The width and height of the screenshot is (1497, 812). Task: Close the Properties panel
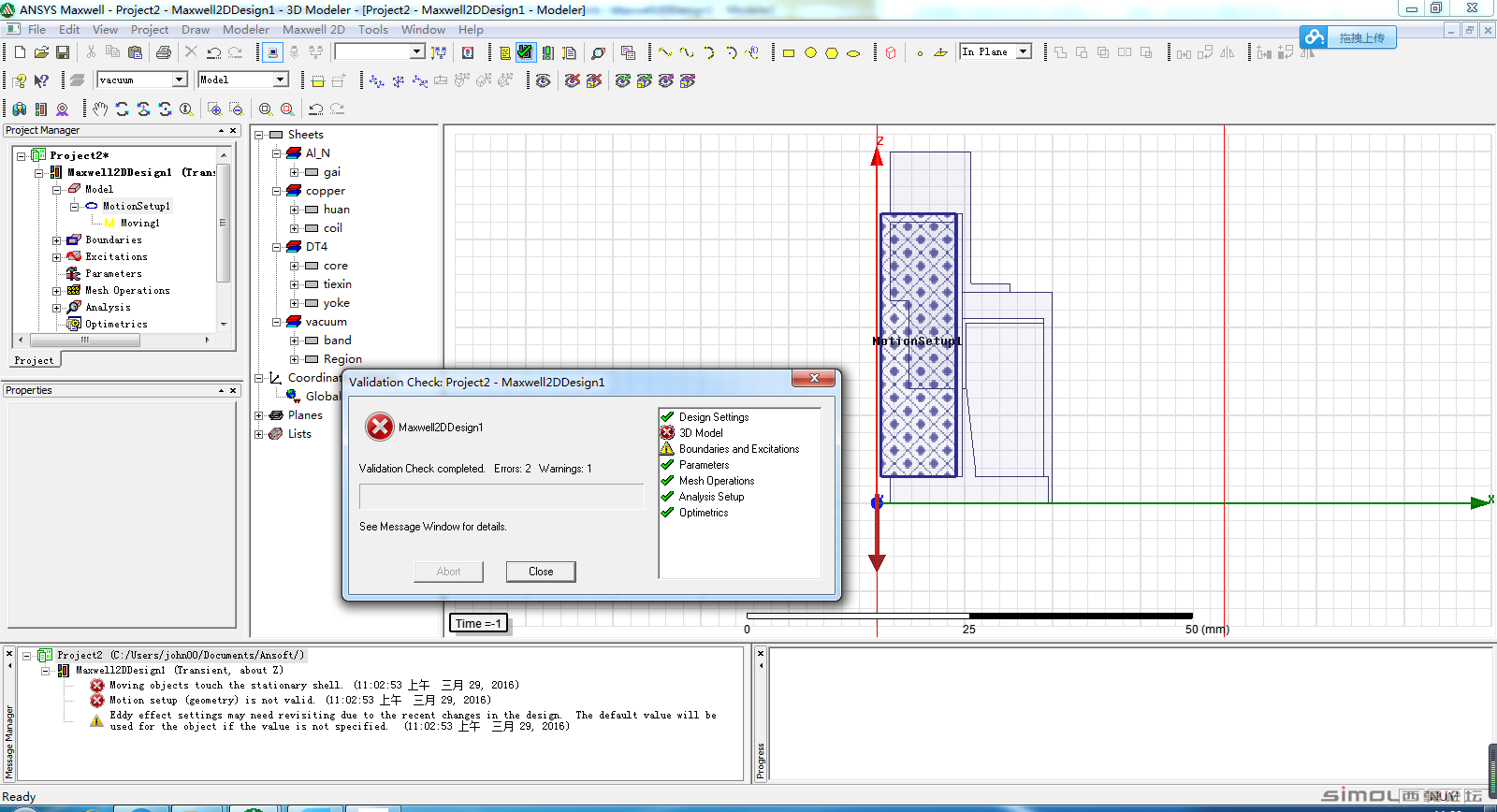pos(233,390)
